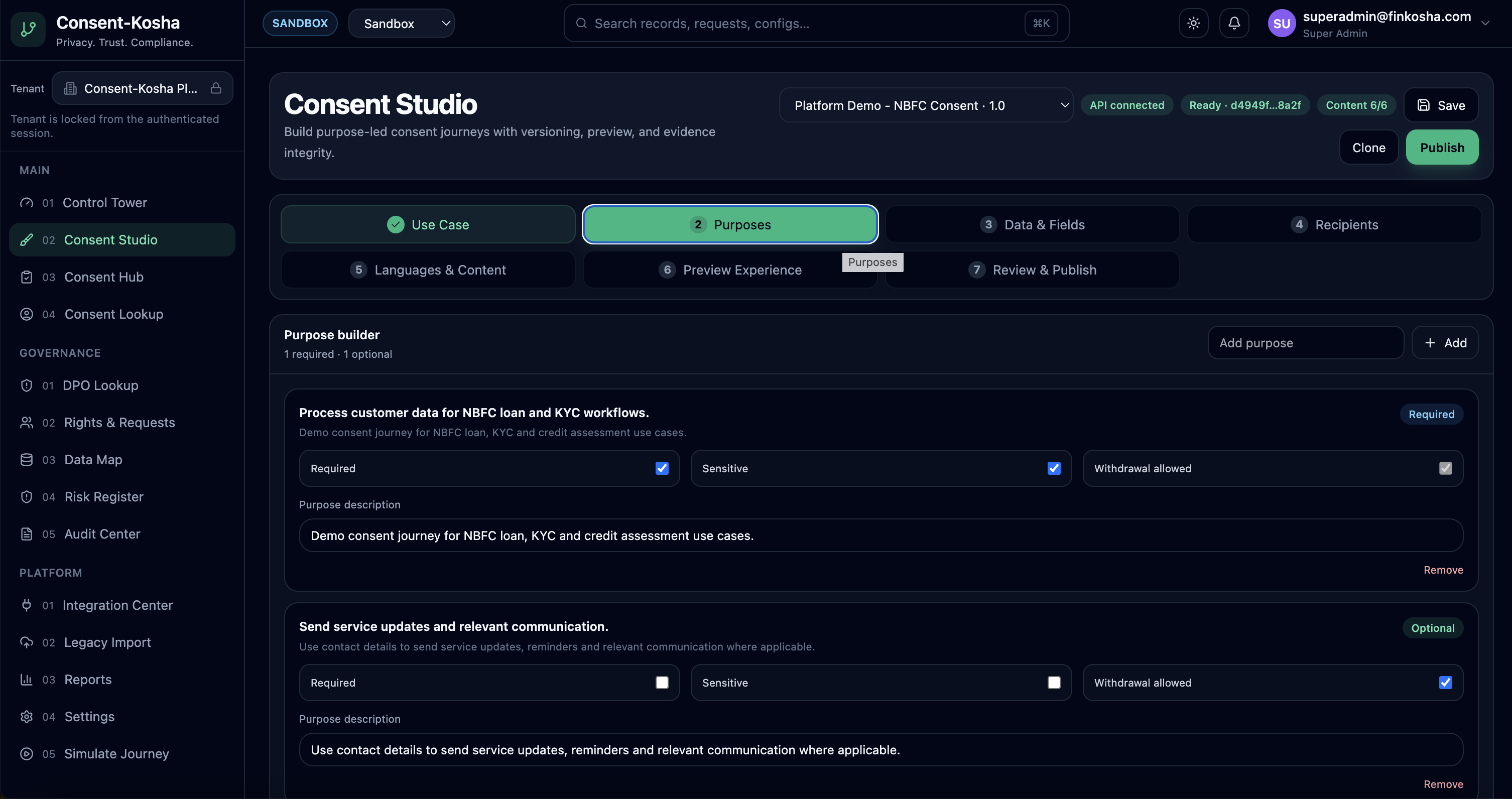Go to the Use Case step

pyautogui.click(x=428, y=225)
